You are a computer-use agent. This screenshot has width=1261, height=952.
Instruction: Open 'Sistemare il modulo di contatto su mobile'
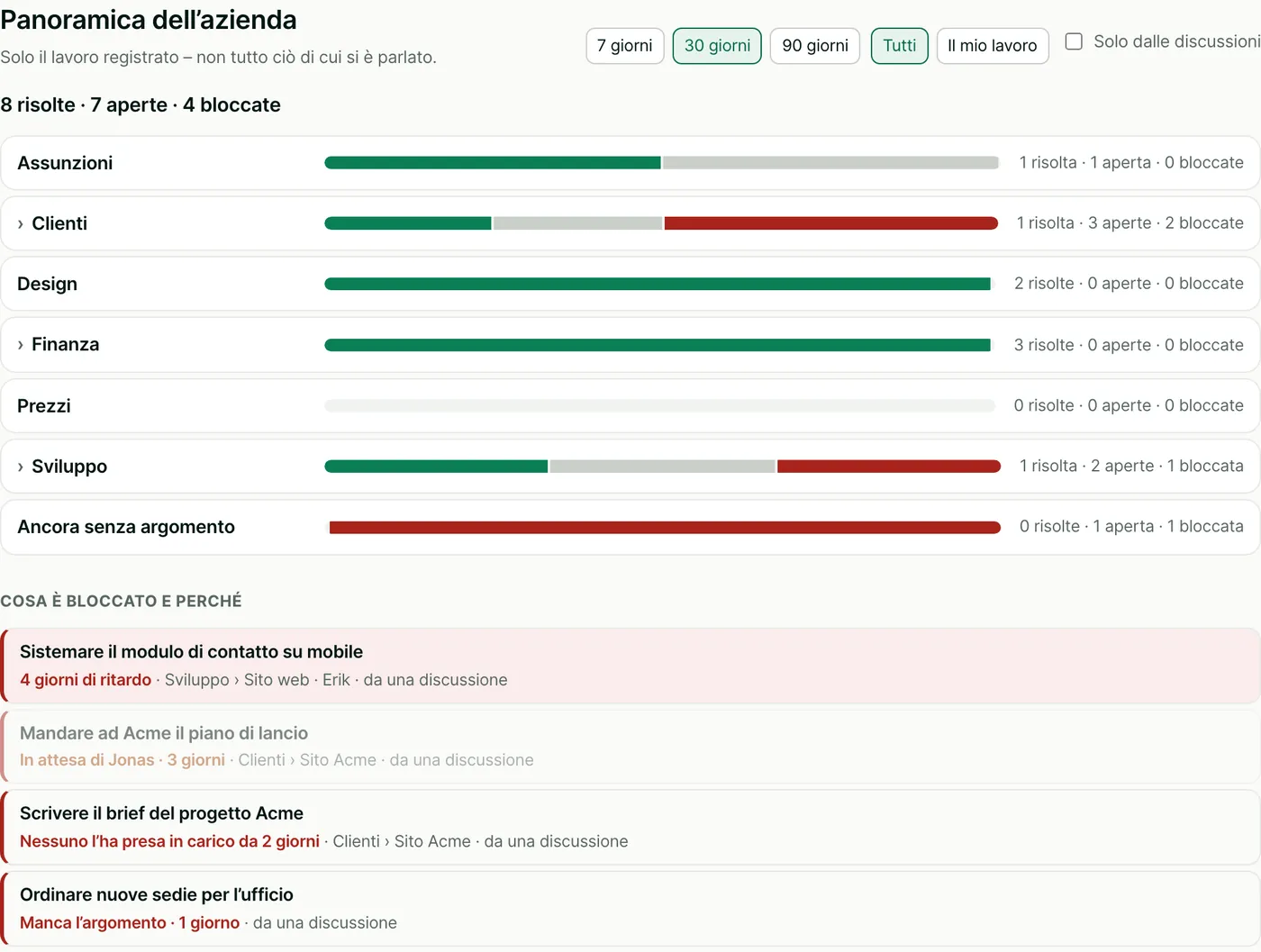(630, 666)
